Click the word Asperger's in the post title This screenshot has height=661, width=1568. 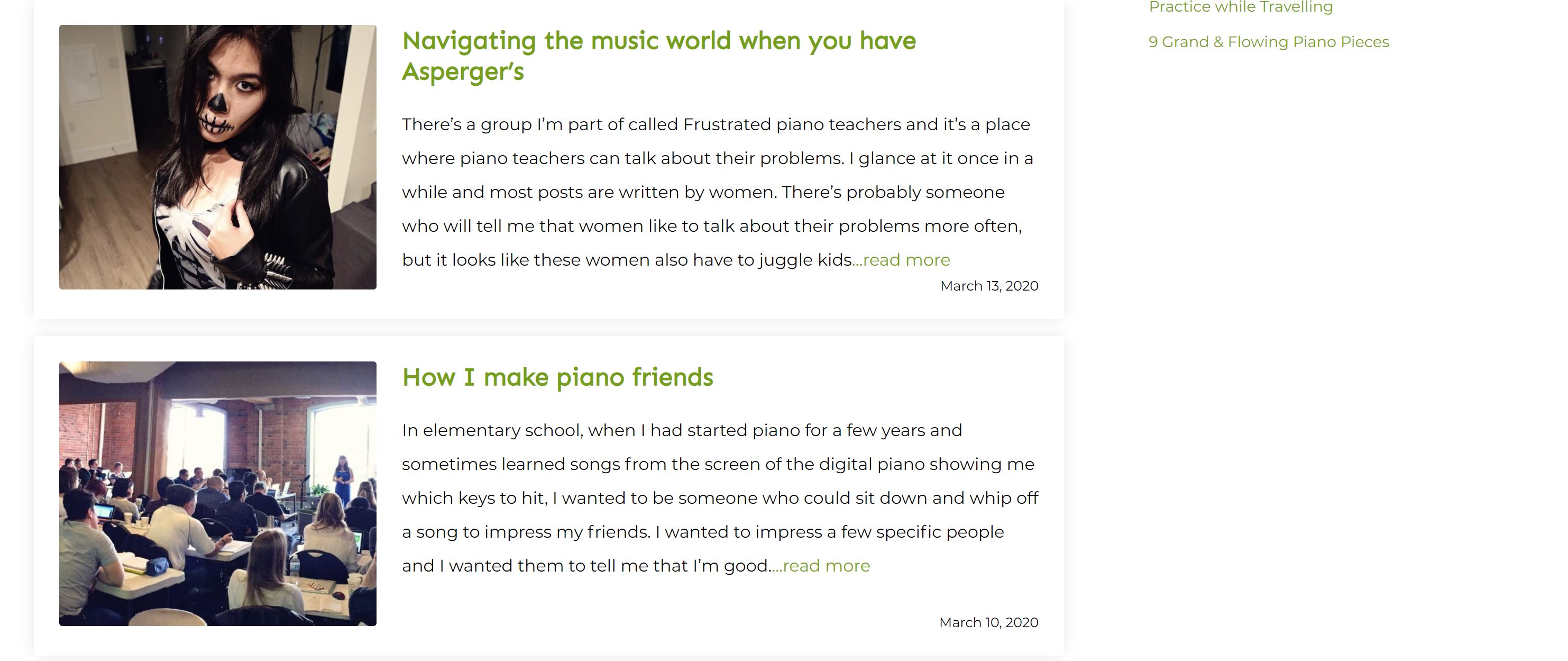(463, 72)
